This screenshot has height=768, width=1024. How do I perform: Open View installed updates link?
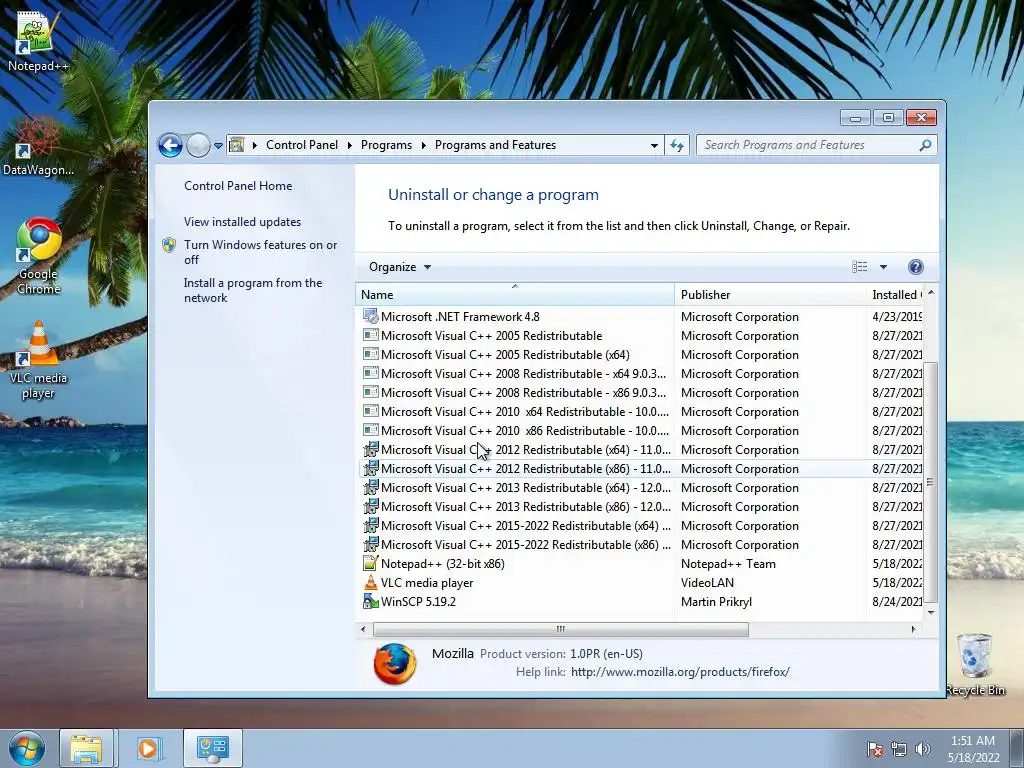tap(242, 221)
